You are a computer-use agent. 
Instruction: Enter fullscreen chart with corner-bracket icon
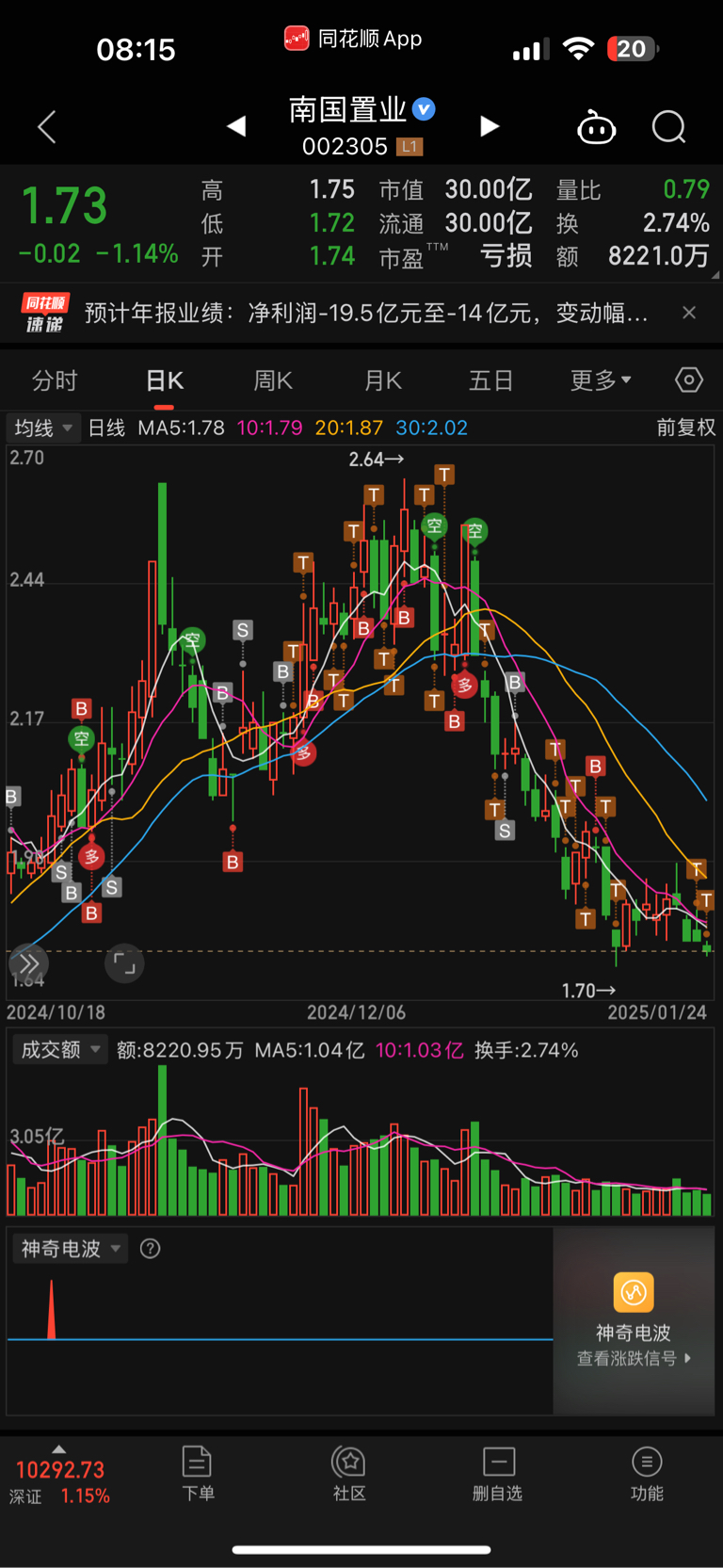(x=124, y=963)
